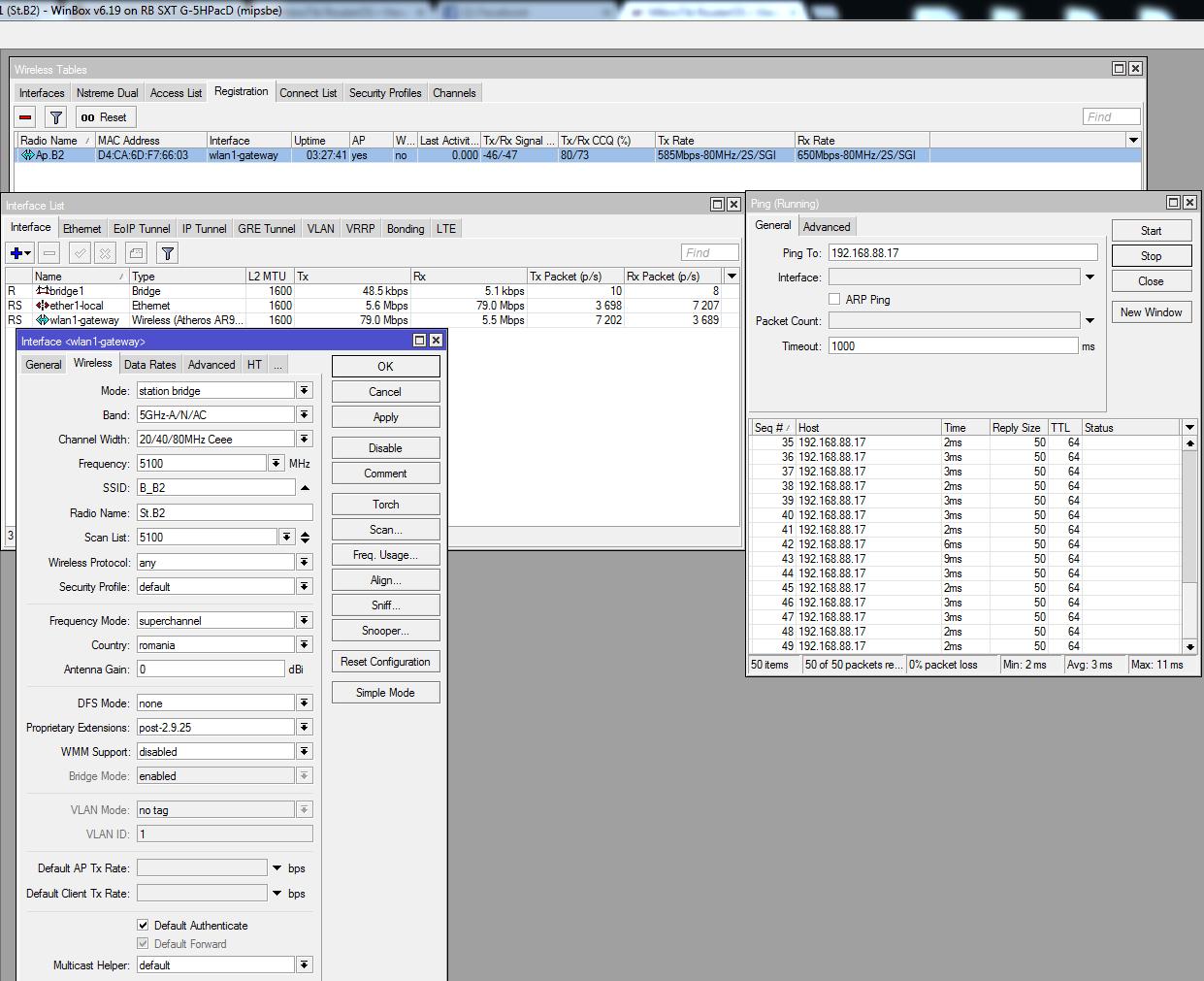Screen dimensions: 1204x981
Task: Click the comment icon in Interface List toolbar
Action: [x=137, y=253]
